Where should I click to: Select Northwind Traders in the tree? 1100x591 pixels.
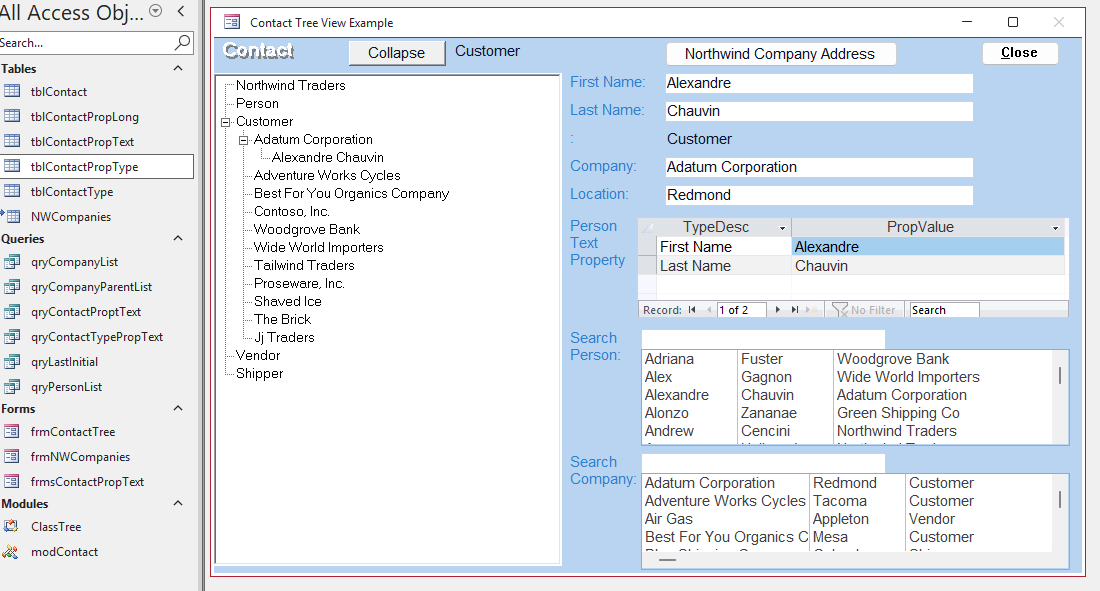(x=290, y=86)
